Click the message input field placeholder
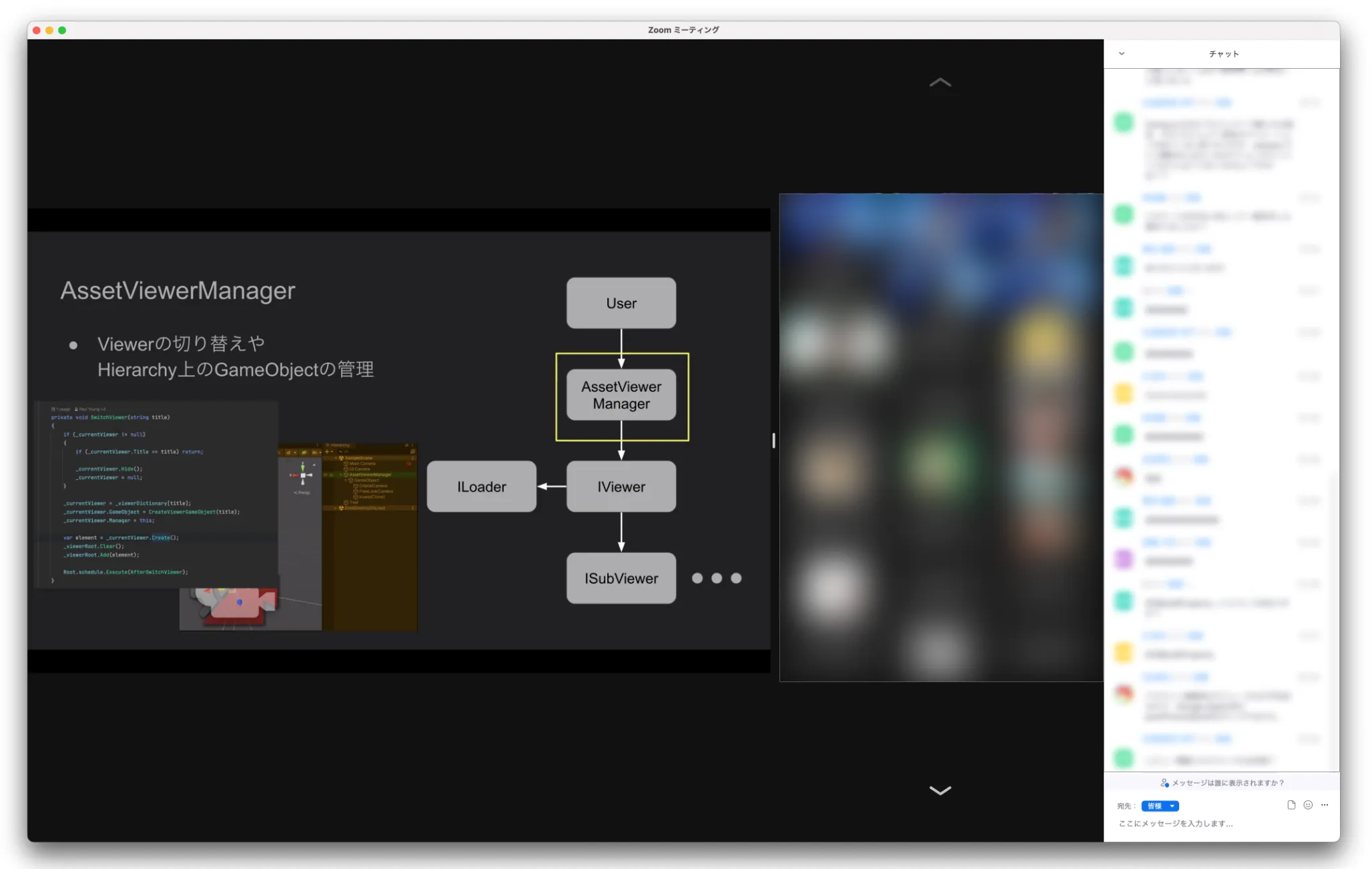The height and width of the screenshot is (869, 1372). [x=1176, y=824]
